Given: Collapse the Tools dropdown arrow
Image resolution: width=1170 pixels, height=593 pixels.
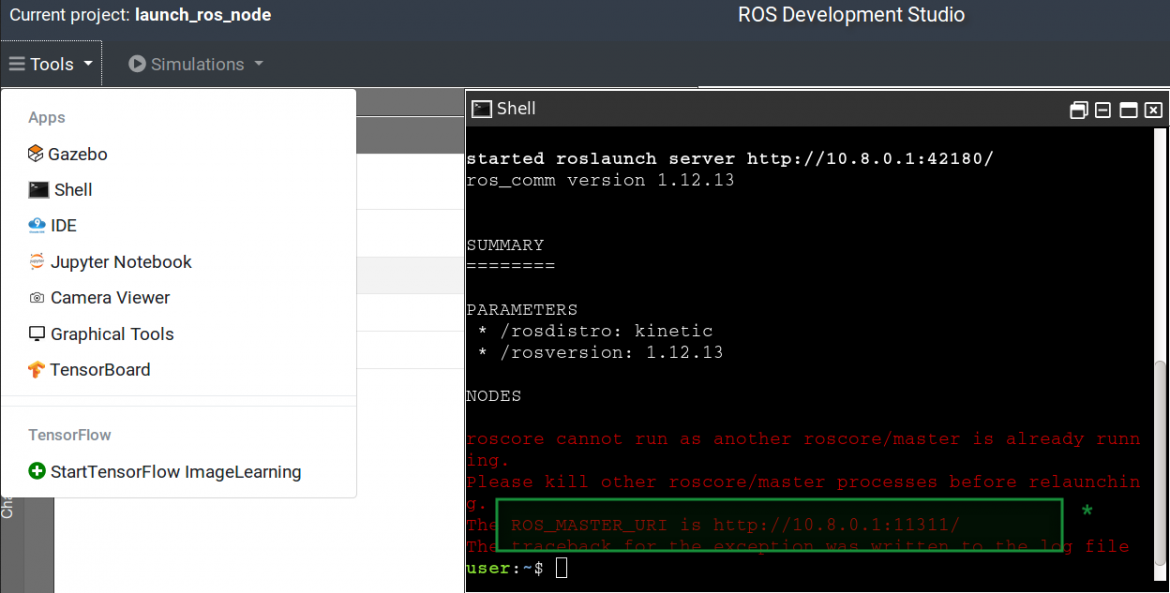Looking at the screenshot, I should tap(88, 64).
